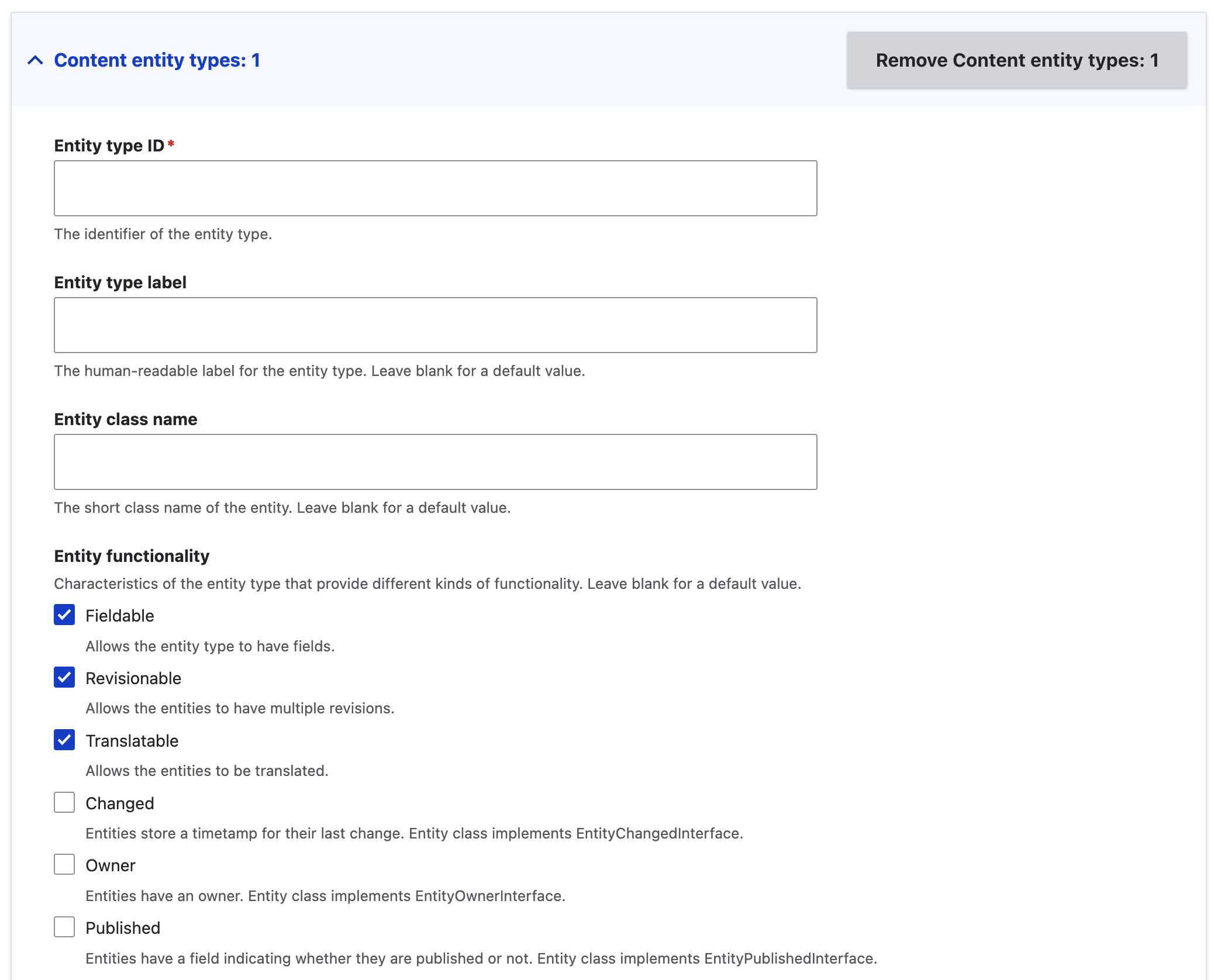Disable the Revisionable checkbox

(x=64, y=678)
